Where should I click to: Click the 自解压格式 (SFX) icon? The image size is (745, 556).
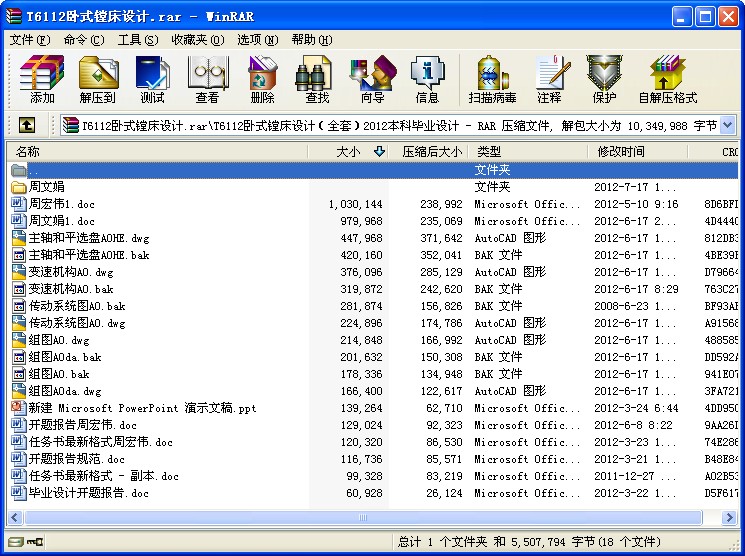(x=668, y=79)
